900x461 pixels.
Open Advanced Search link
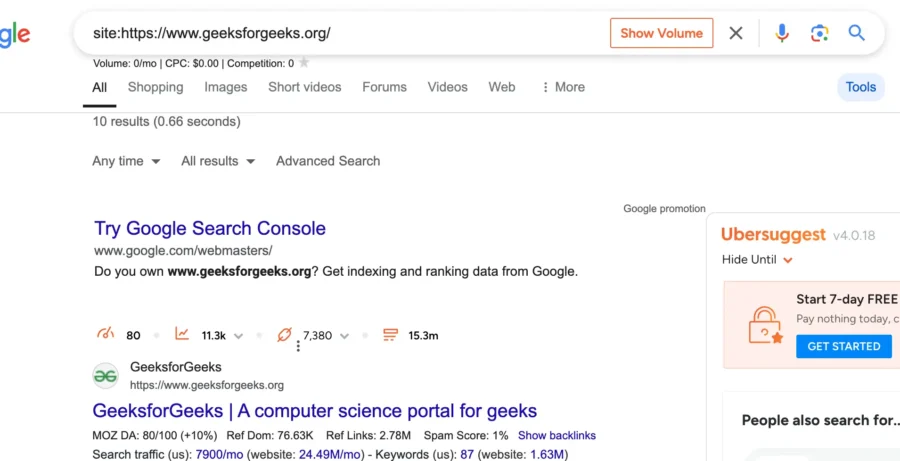point(328,161)
